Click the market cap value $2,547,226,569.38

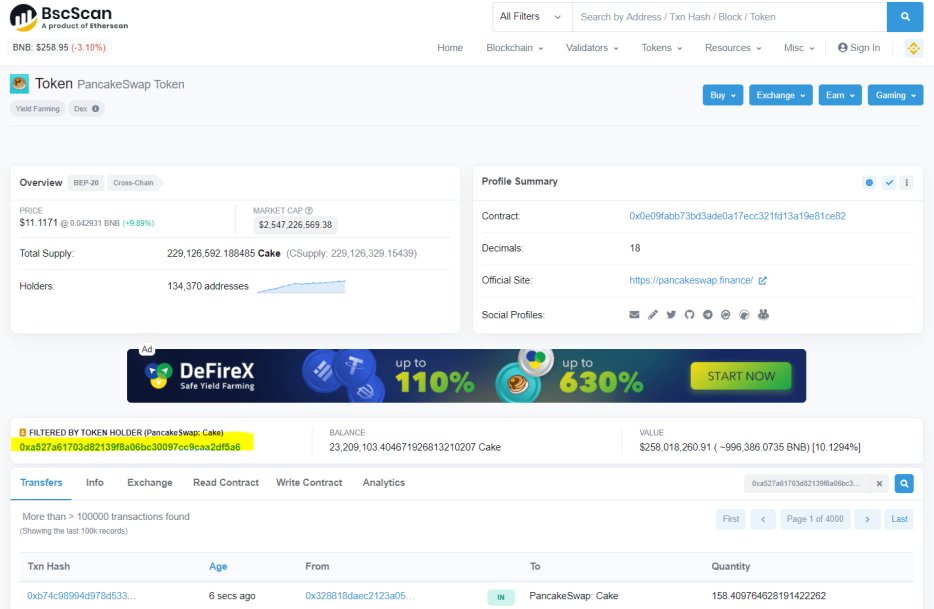295,225
